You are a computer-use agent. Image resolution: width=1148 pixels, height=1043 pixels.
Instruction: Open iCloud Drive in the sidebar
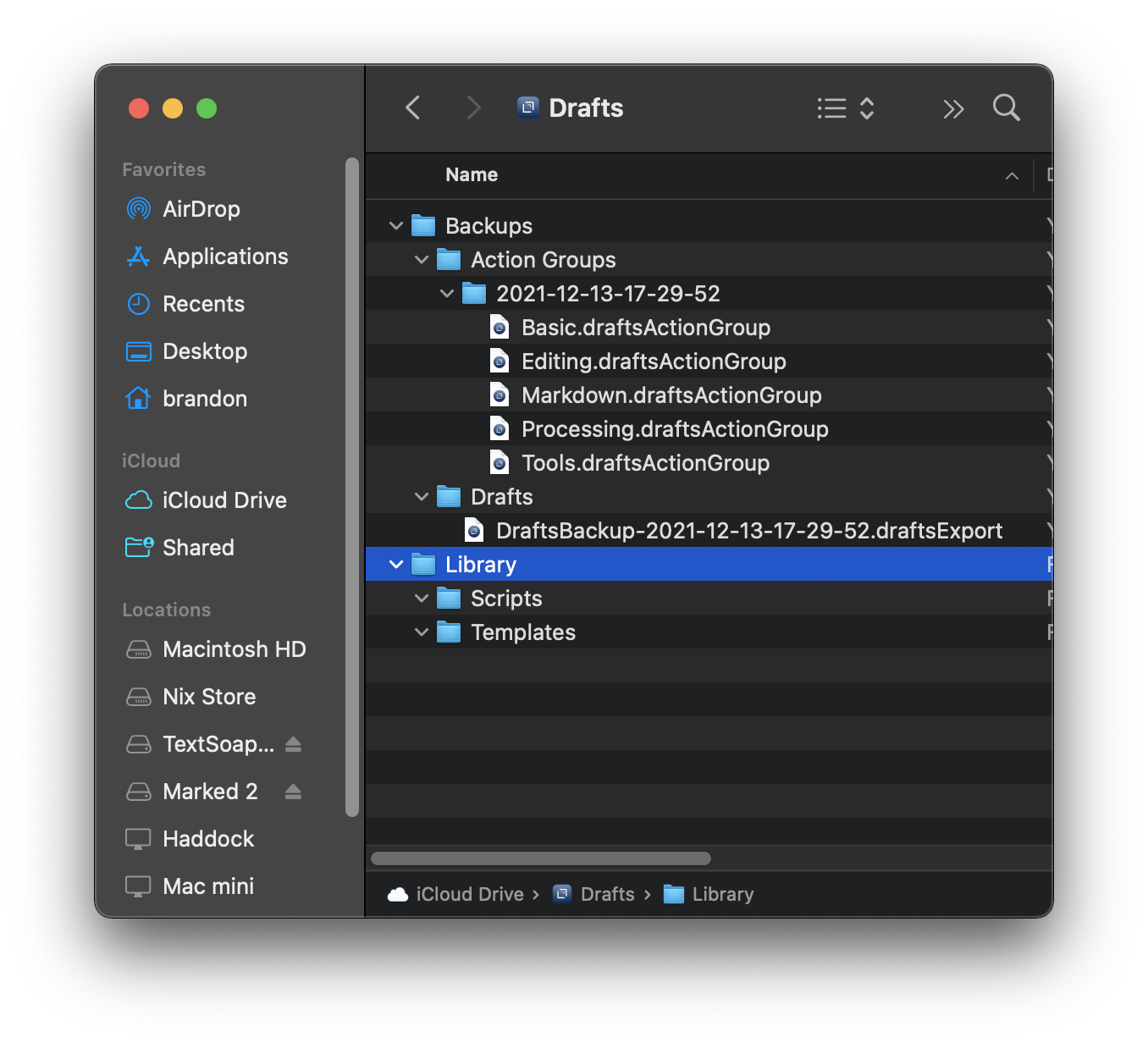coord(207,499)
